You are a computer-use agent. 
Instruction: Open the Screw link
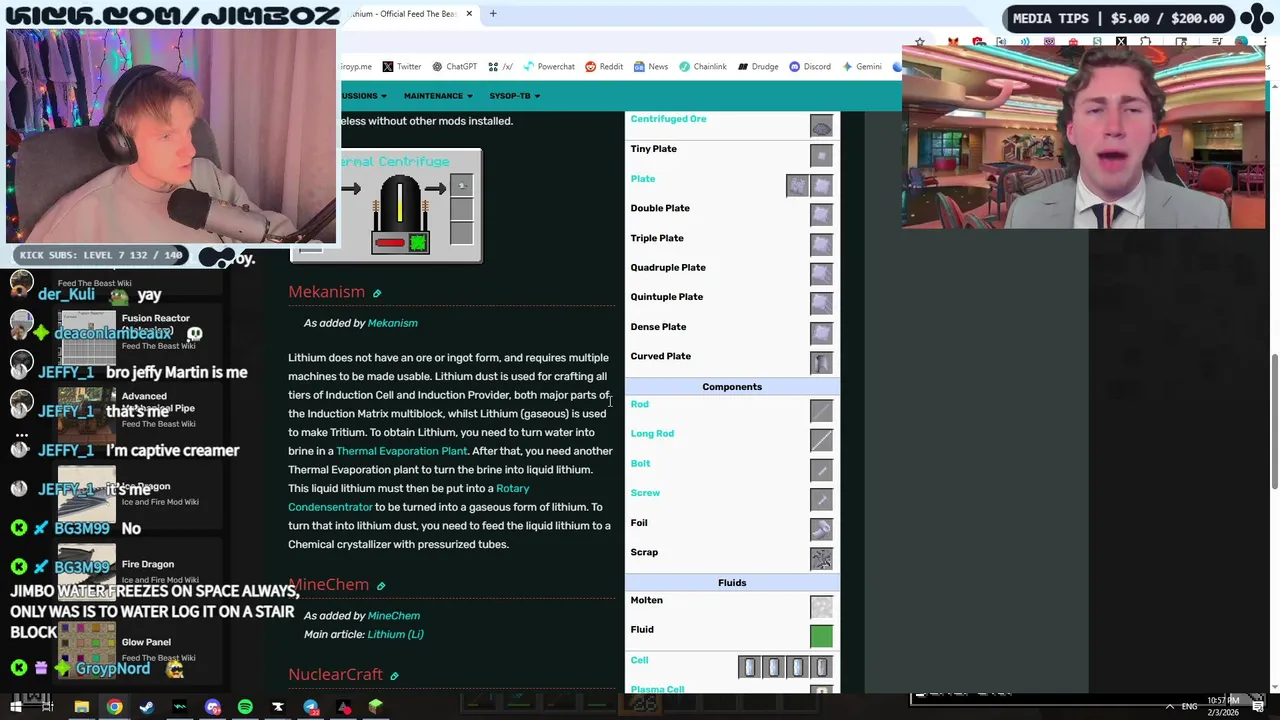[645, 493]
